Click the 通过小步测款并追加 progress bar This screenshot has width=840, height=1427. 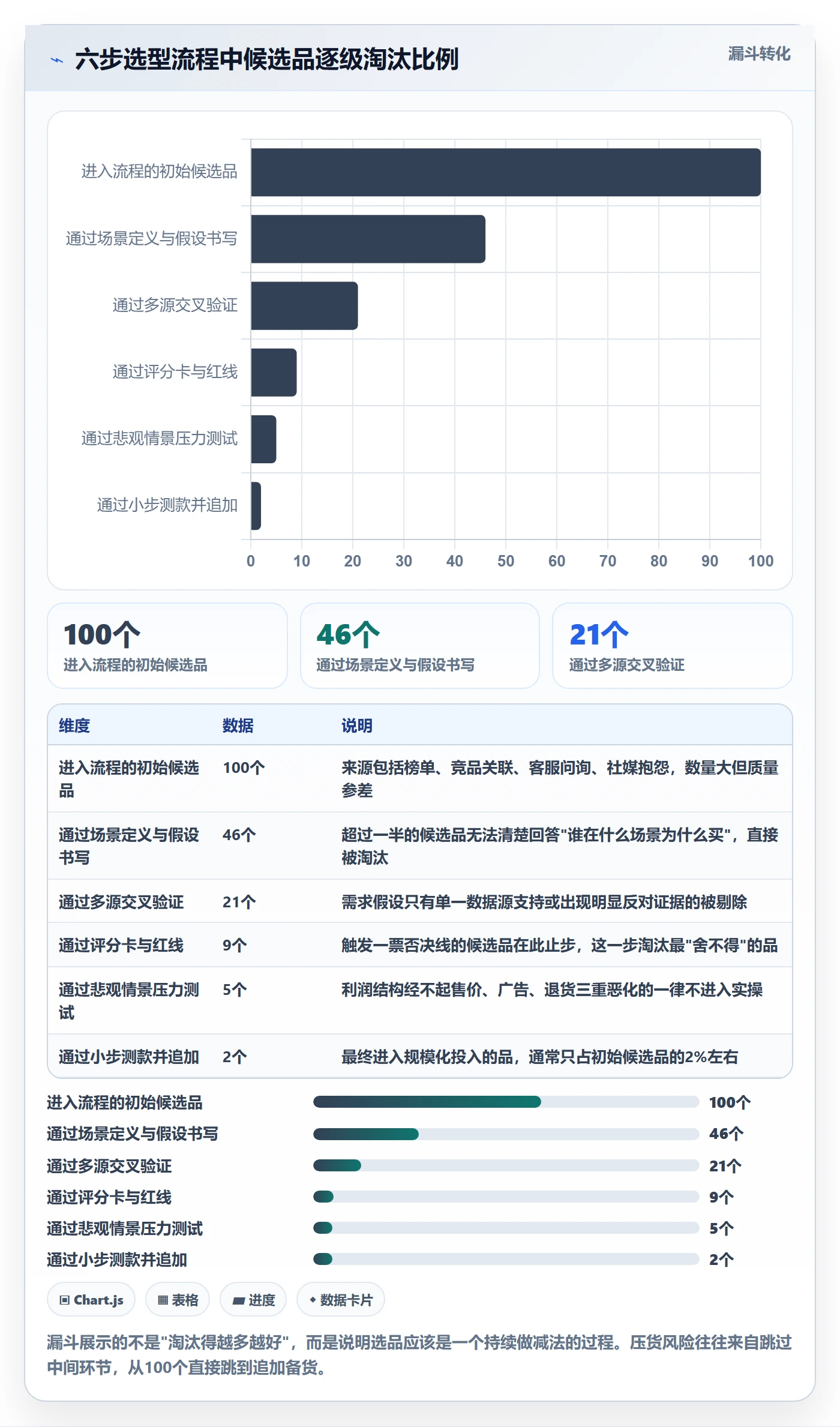[506, 1259]
